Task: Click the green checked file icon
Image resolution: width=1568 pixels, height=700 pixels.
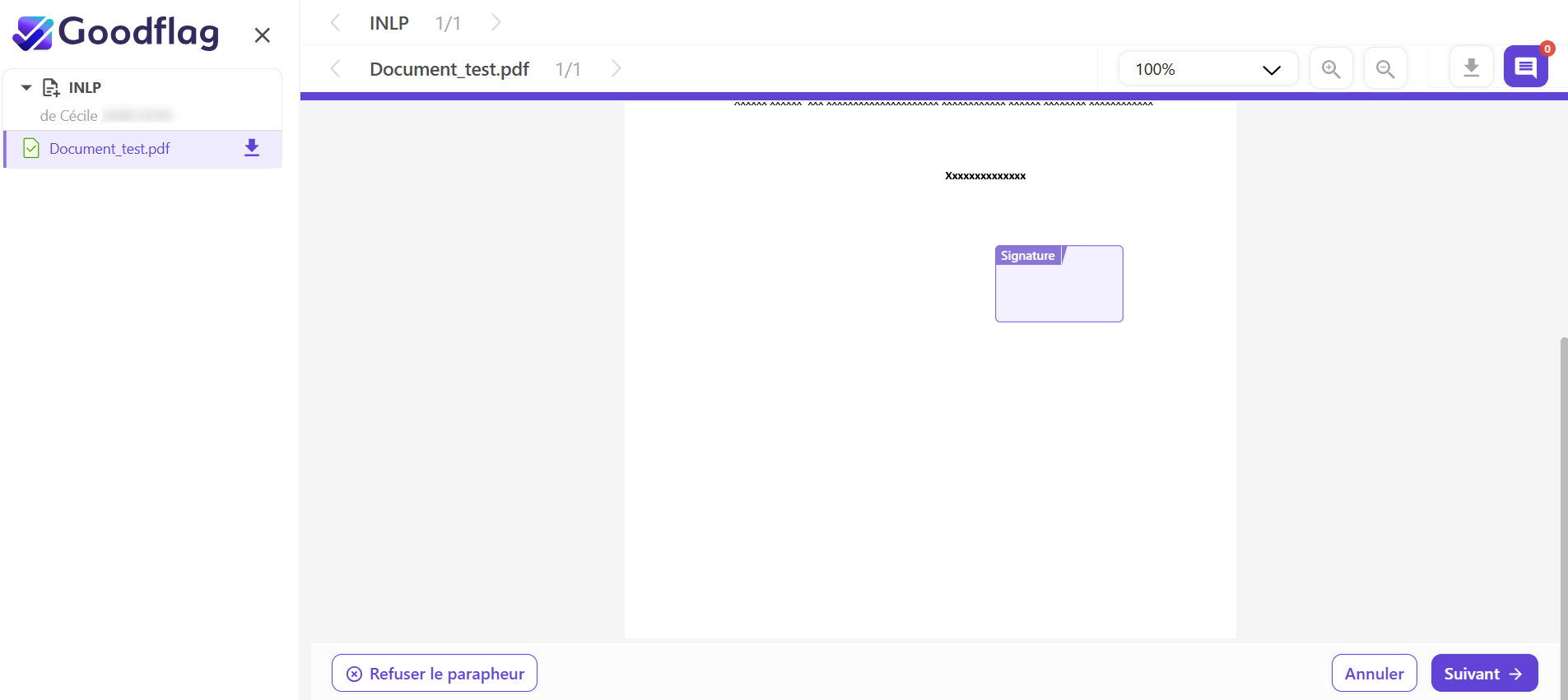Action: [x=31, y=149]
